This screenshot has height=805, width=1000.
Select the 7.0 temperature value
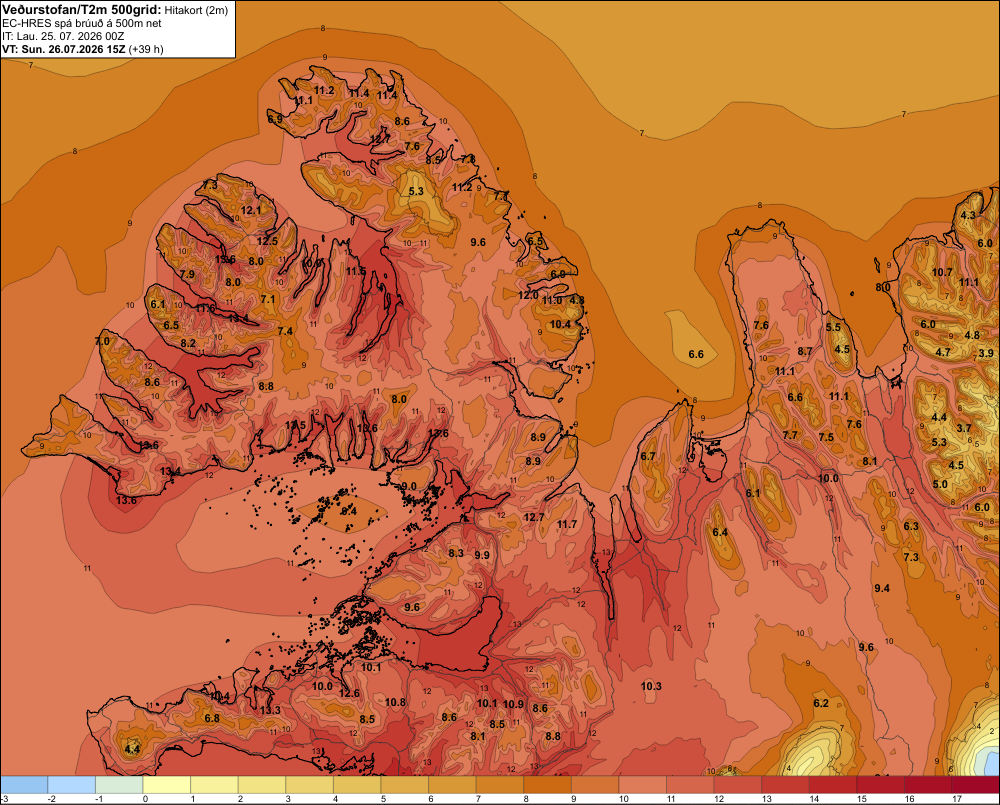coord(102,341)
